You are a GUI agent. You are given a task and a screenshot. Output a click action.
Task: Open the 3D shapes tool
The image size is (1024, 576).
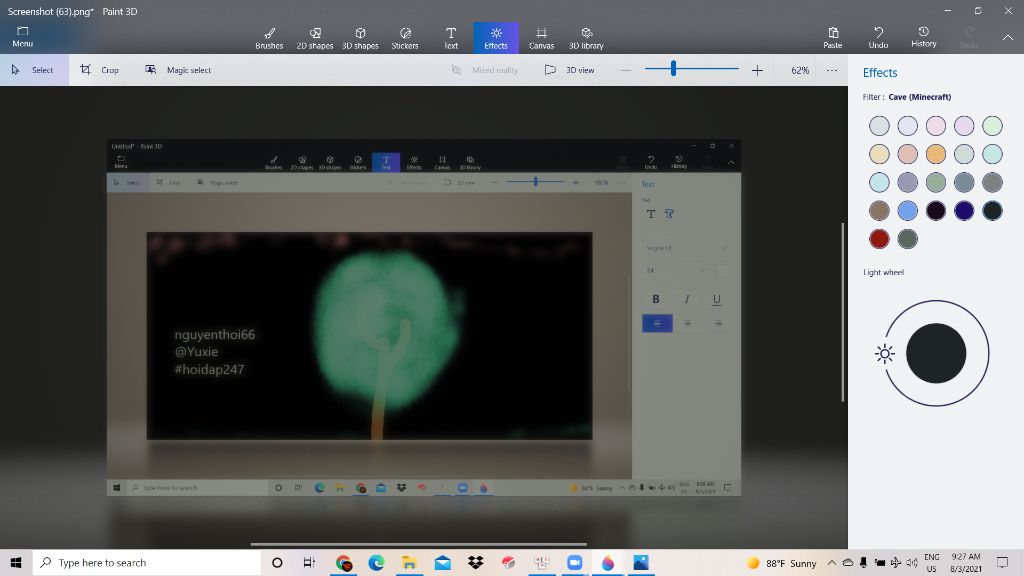tap(360, 38)
